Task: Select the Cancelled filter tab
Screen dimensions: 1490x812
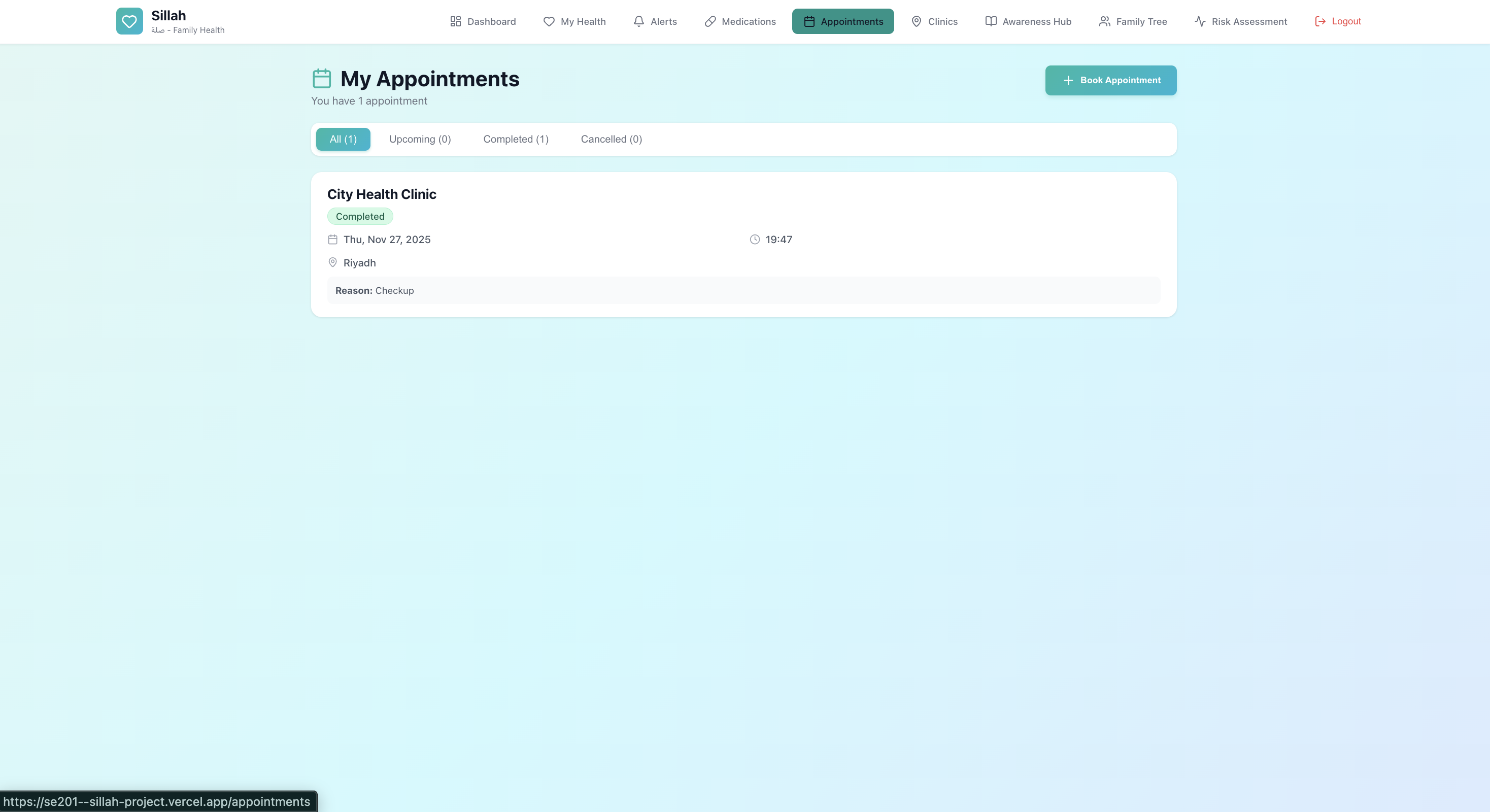Action: [611, 139]
